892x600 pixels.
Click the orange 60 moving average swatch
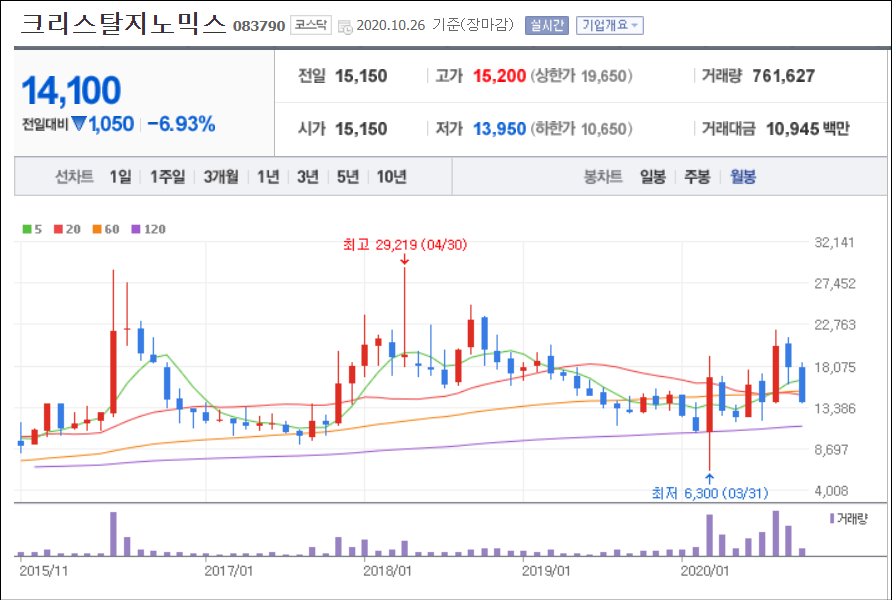97,229
